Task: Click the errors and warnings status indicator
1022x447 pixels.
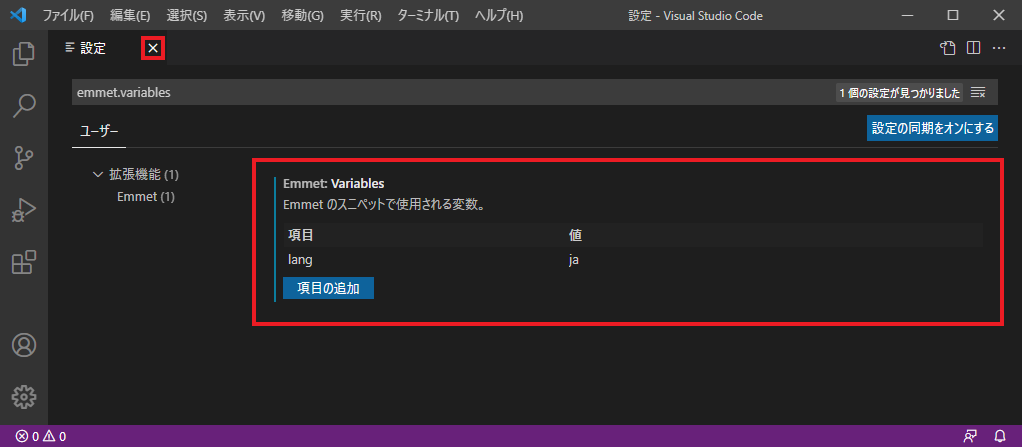Action: click(x=41, y=436)
